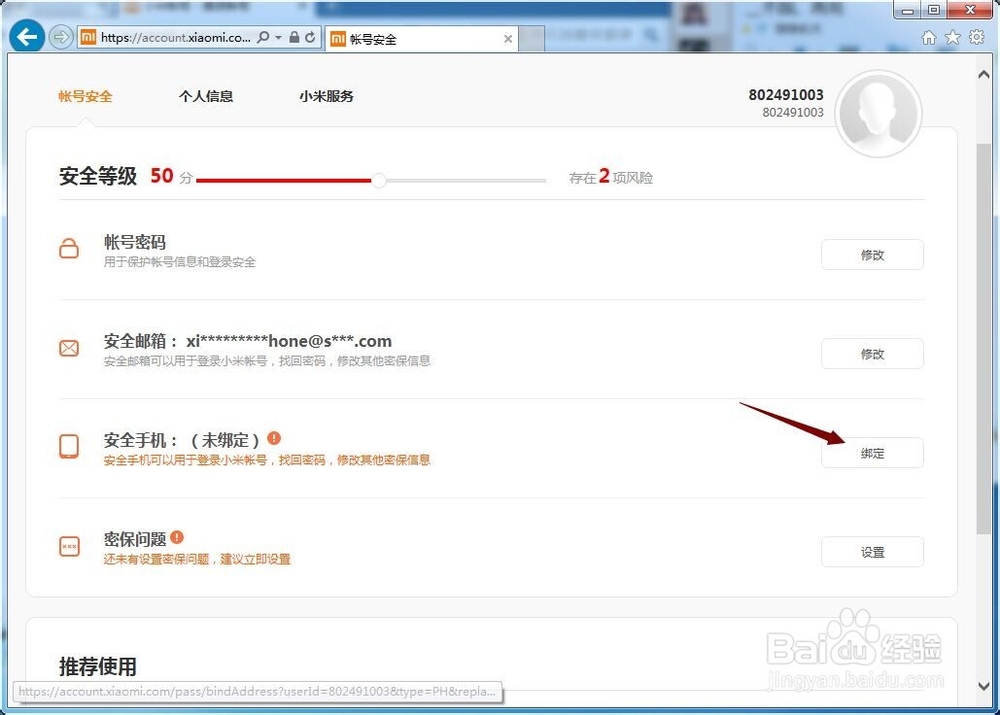The width and height of the screenshot is (1000, 715).
Task: Open the 小米服务 tab
Action: [x=326, y=96]
